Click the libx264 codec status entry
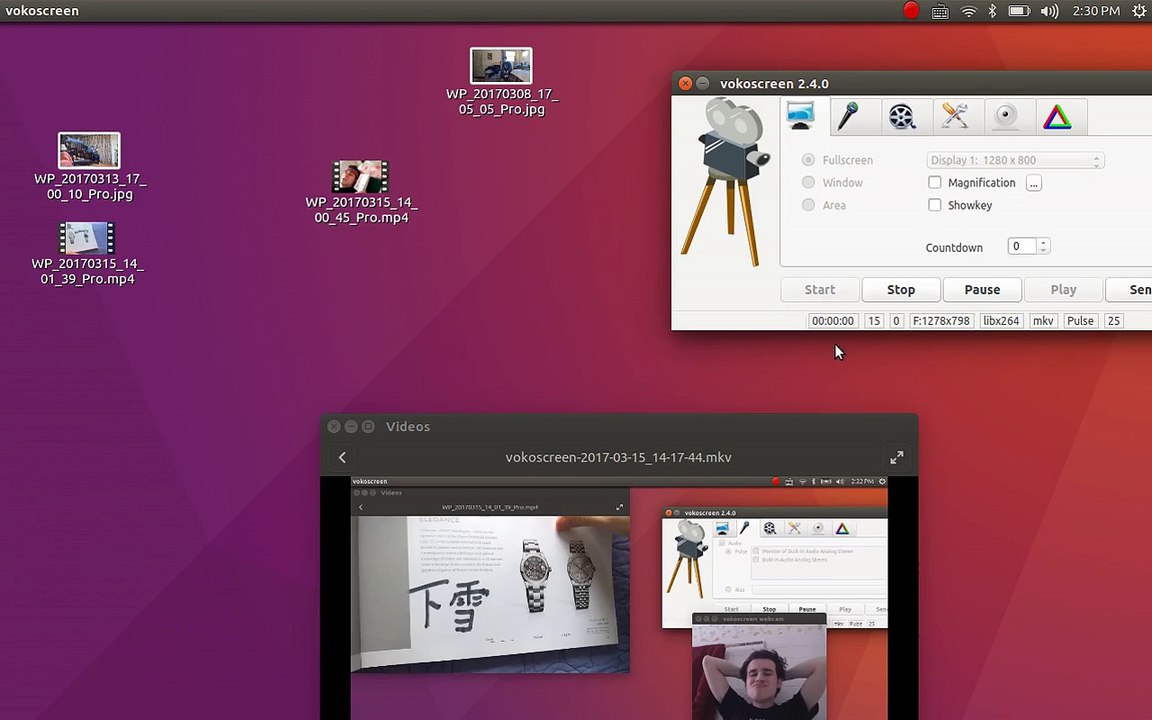1152x720 pixels. click(1001, 321)
